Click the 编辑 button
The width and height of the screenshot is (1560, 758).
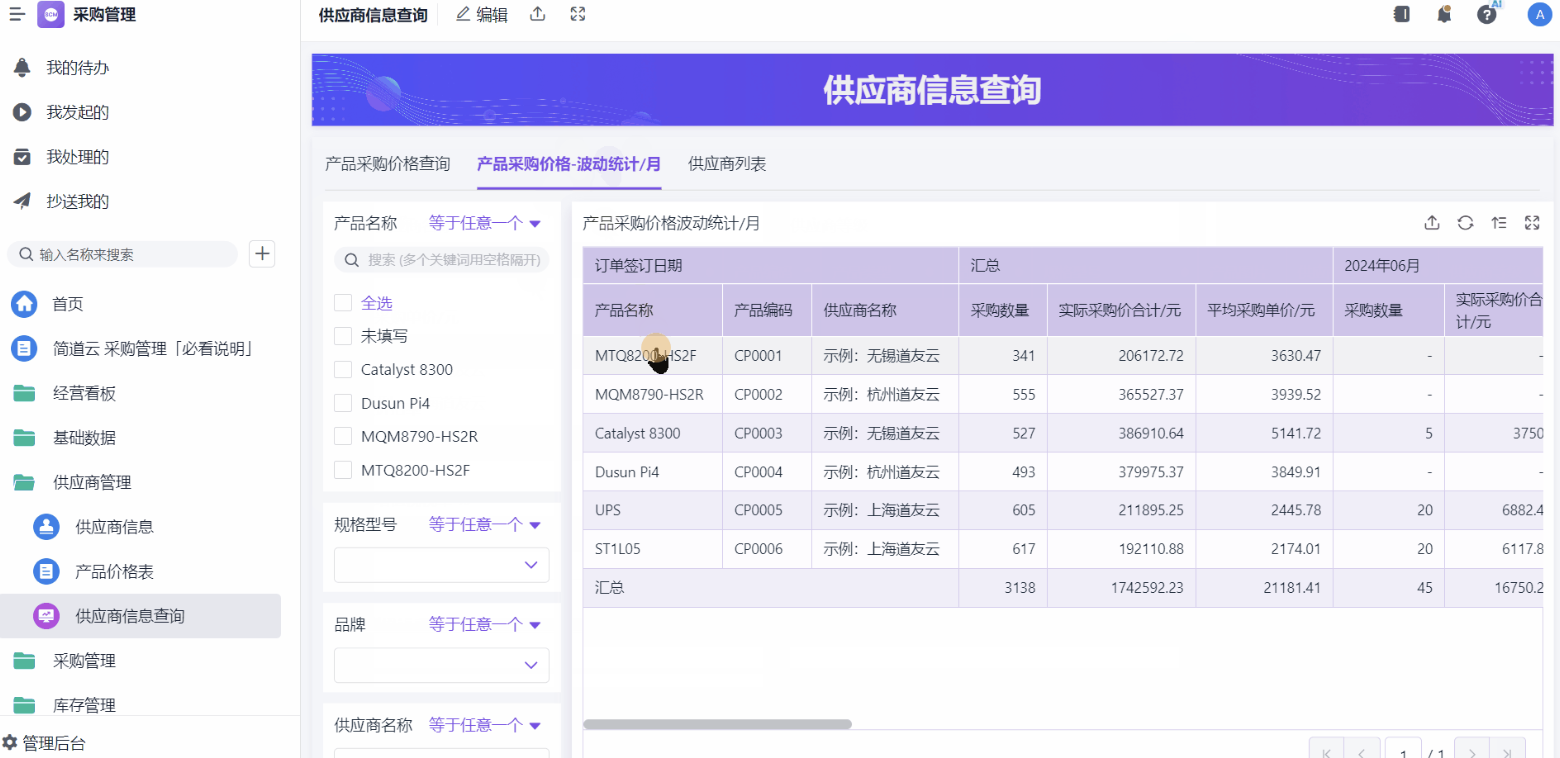481,14
